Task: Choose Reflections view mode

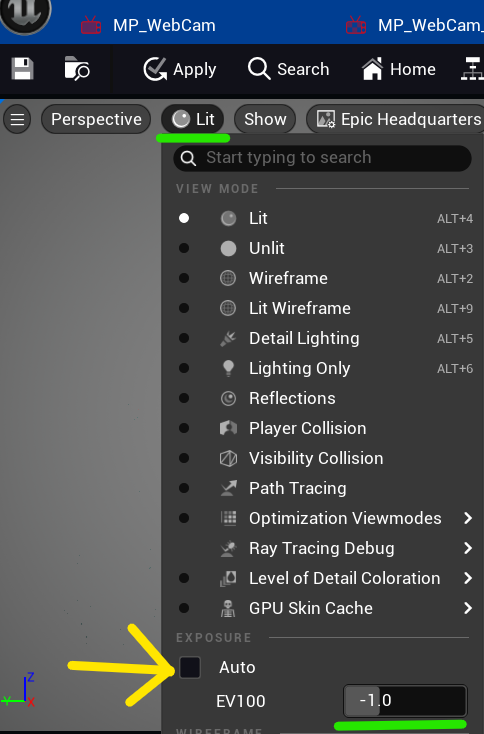Action: tap(323, 398)
